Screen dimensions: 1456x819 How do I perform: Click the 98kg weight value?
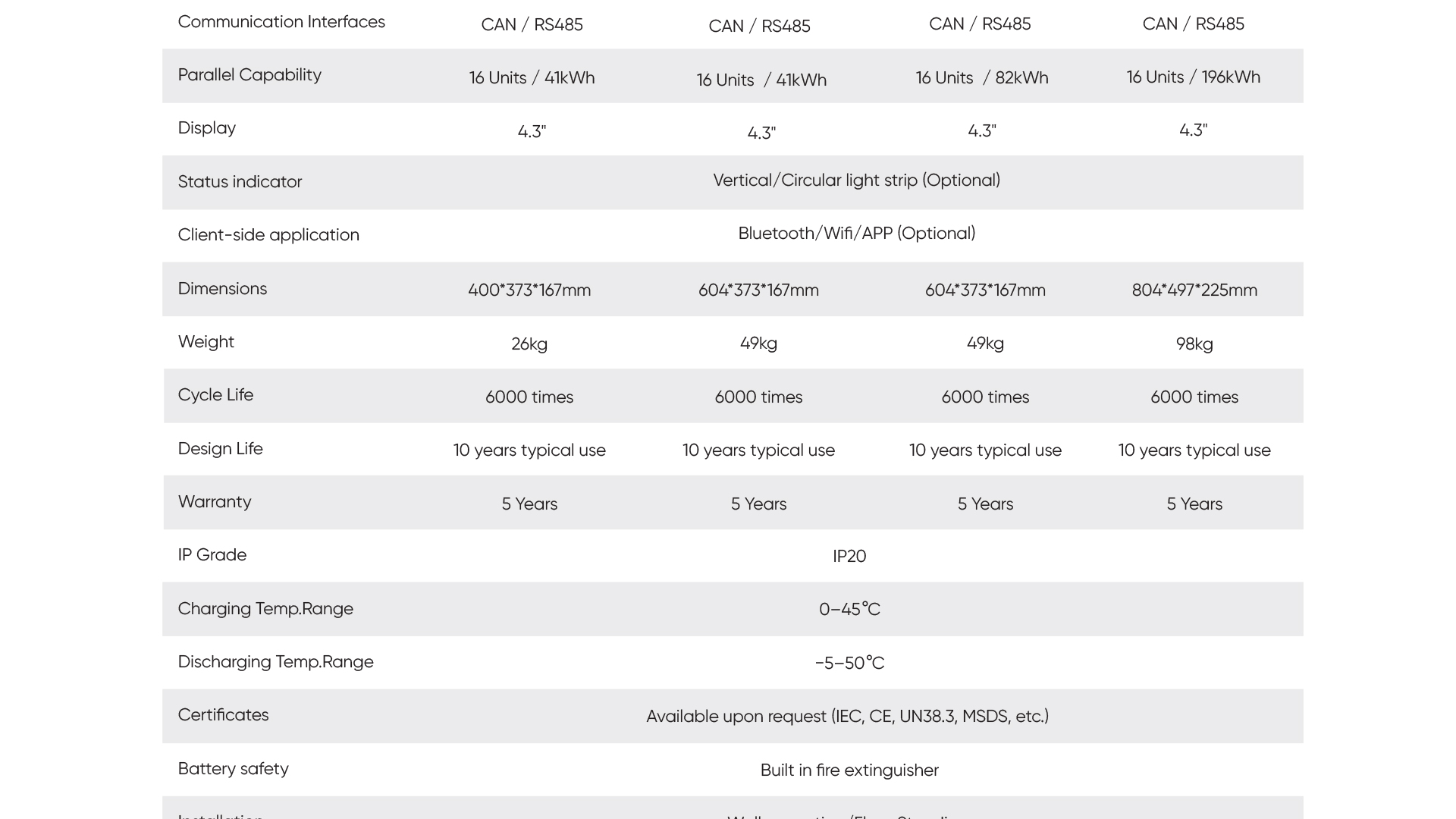(1194, 344)
